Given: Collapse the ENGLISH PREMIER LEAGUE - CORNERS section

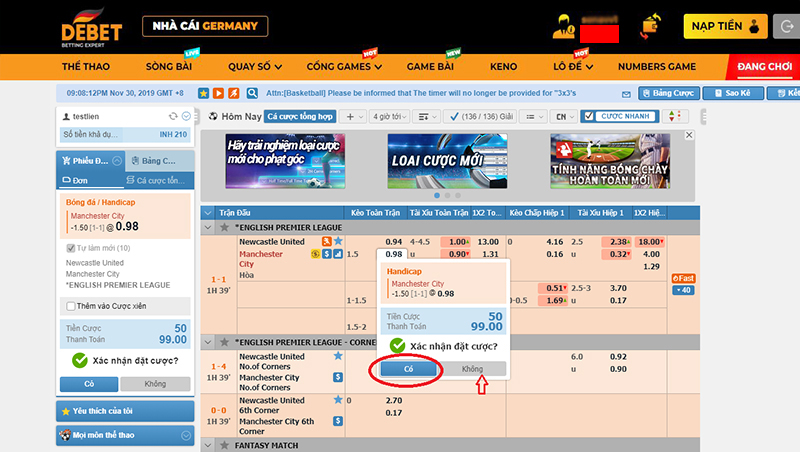Looking at the screenshot, I should 208,342.
